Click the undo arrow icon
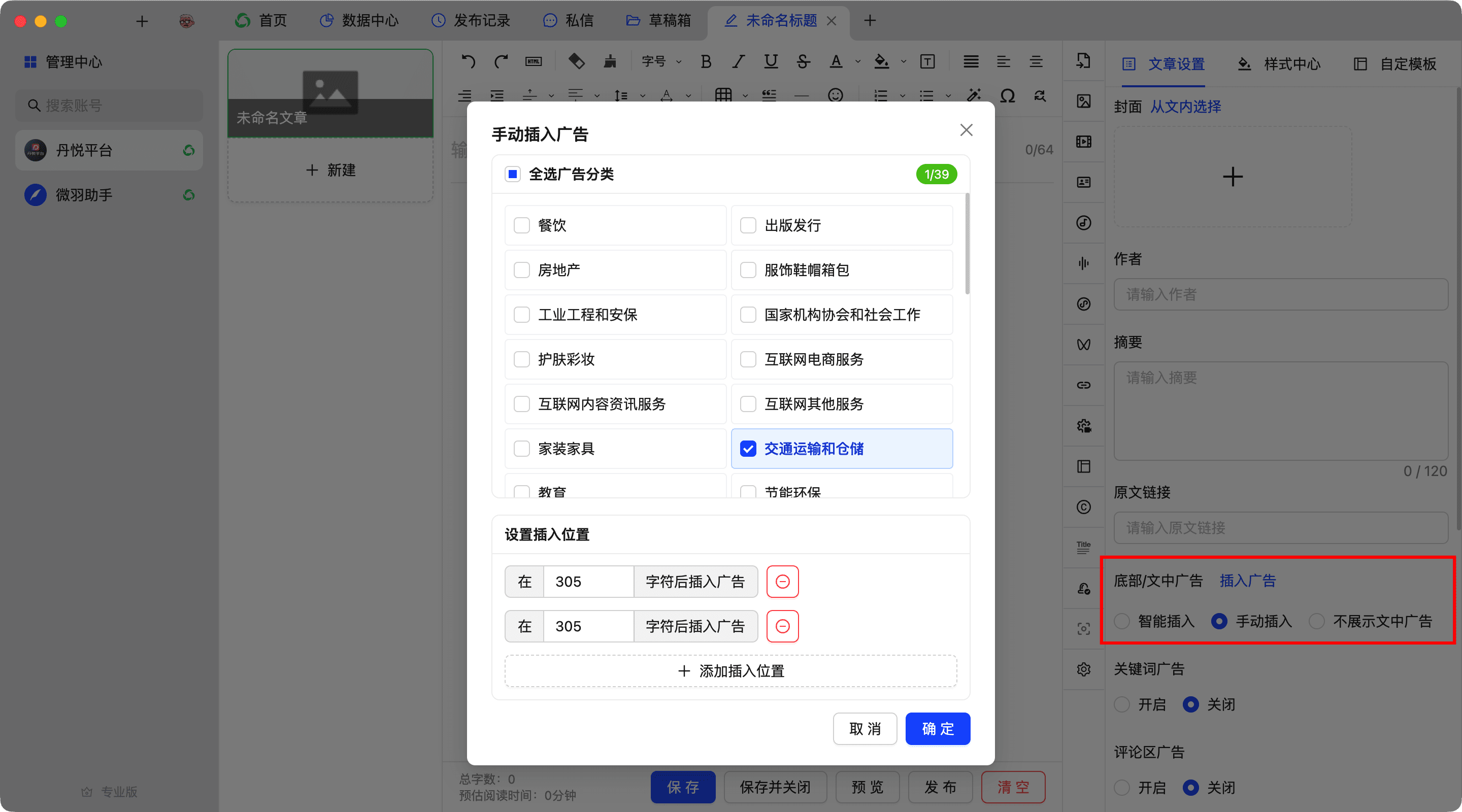This screenshot has height=812, width=1462. pyautogui.click(x=468, y=61)
